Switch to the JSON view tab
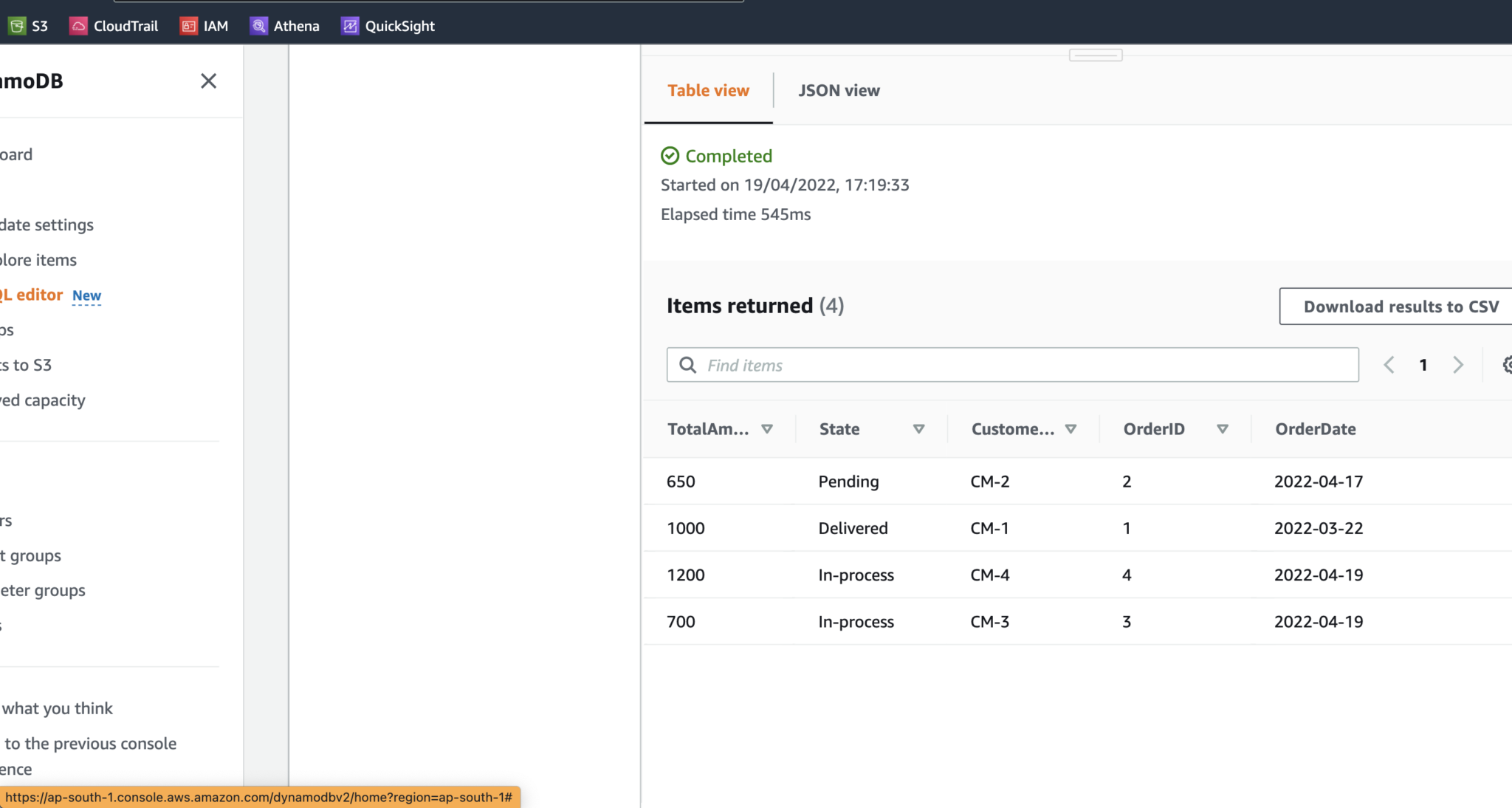This screenshot has height=808, width=1512. [x=839, y=90]
